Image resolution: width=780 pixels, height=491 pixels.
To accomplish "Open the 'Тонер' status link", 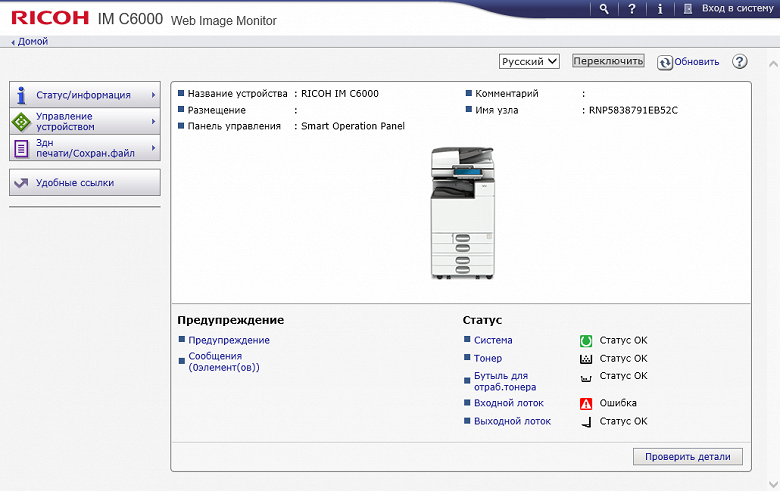I will coord(488,358).
